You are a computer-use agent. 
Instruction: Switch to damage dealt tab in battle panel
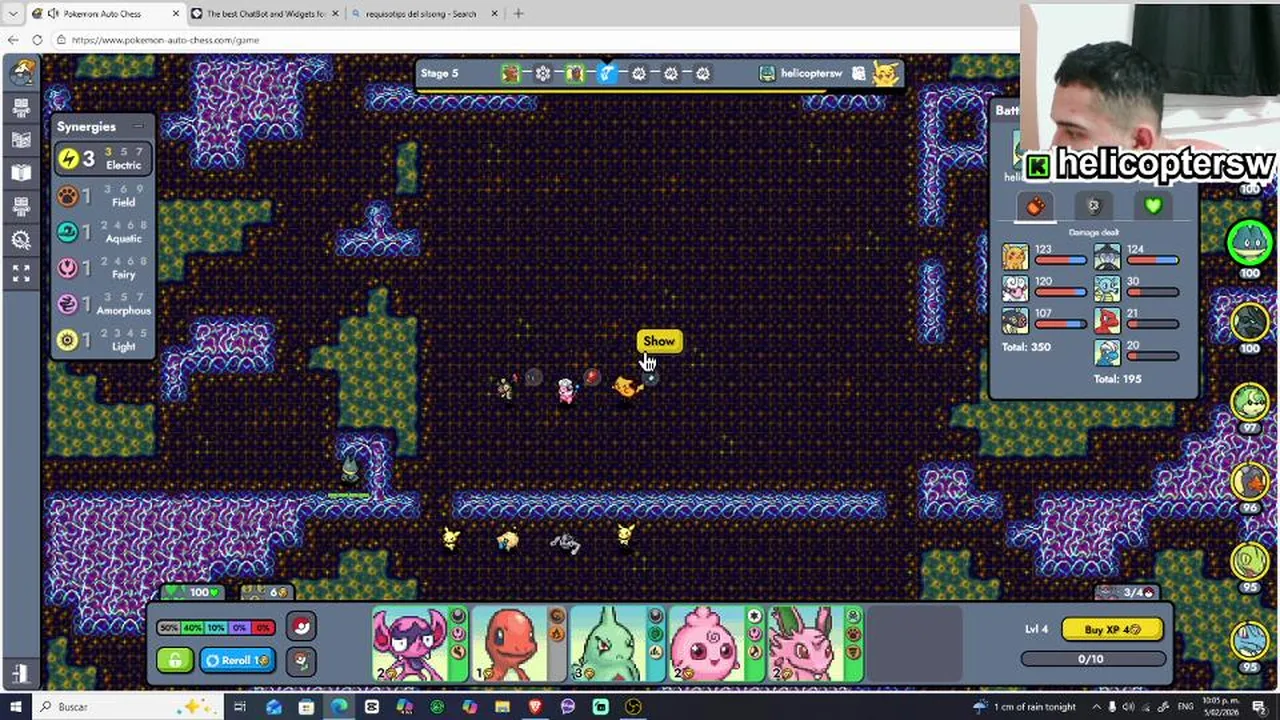pyautogui.click(x=1035, y=206)
